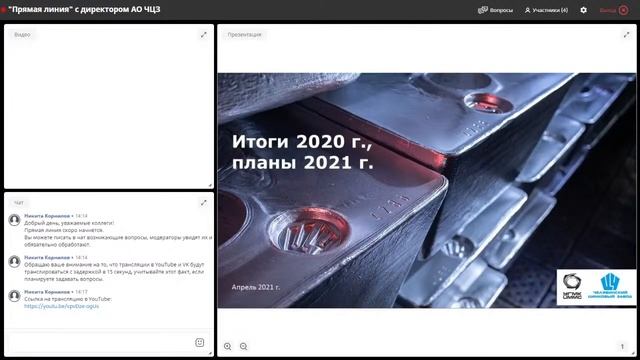The width and height of the screenshot is (640, 360).
Task: Zoom out on the presentation slide
Action: point(244,346)
